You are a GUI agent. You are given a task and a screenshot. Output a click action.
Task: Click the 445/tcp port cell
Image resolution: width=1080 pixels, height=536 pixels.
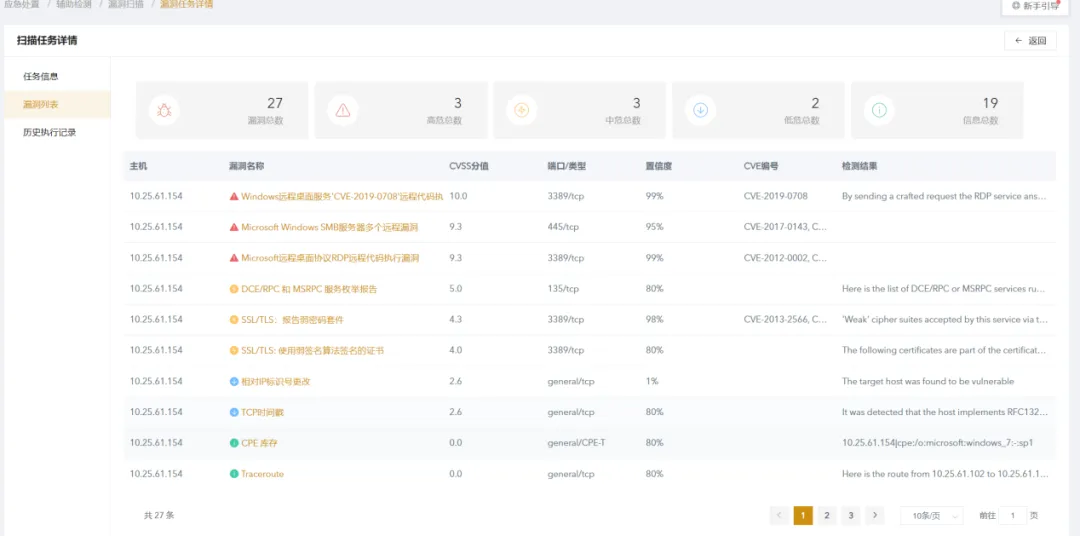pos(561,227)
